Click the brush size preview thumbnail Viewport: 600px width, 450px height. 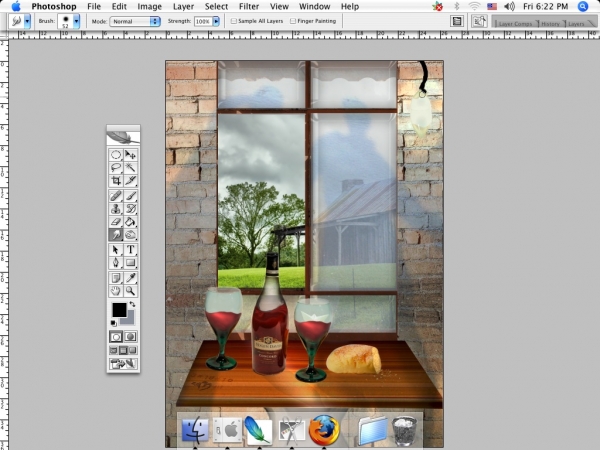(65, 21)
